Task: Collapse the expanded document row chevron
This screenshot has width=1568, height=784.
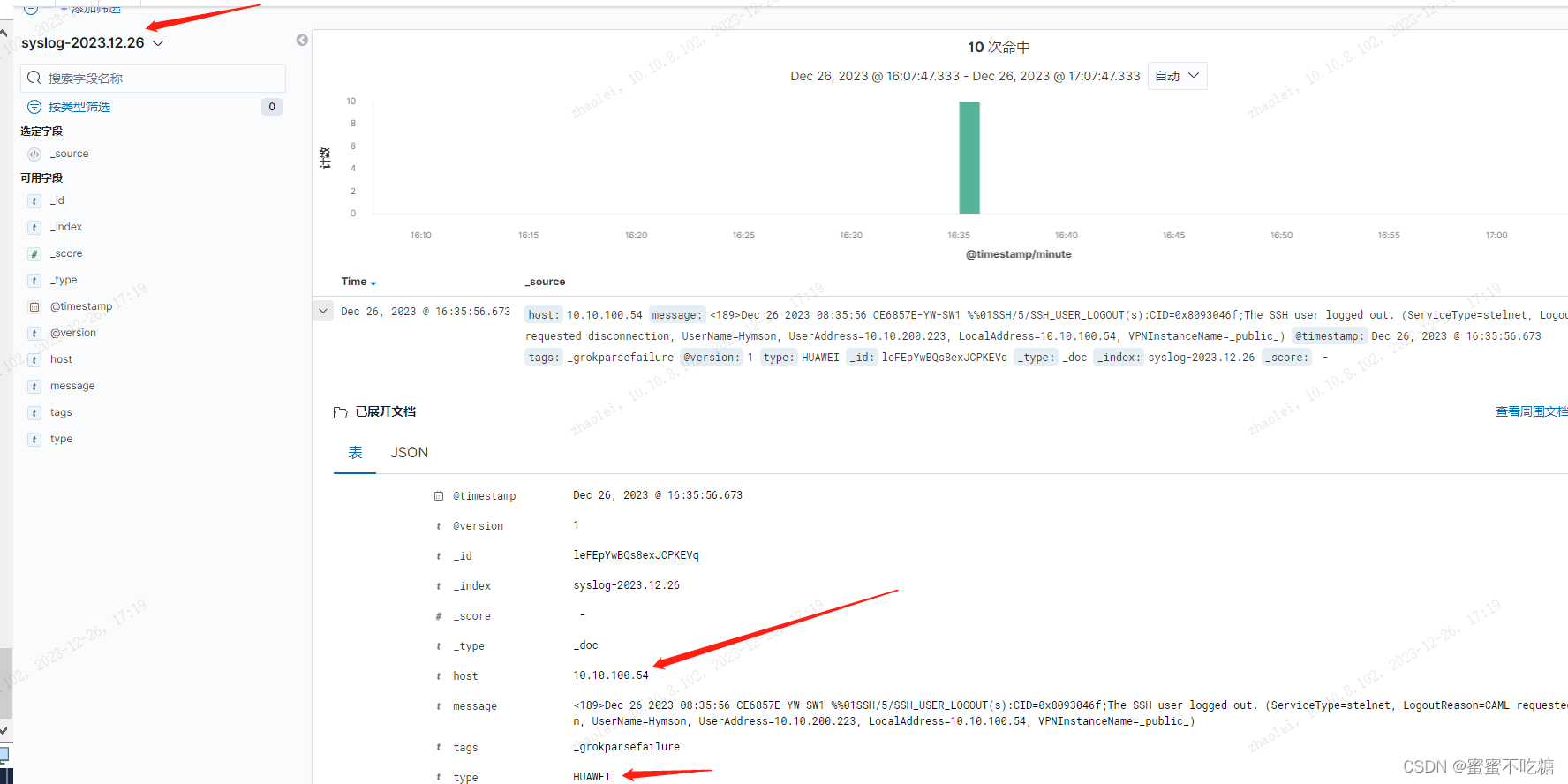Action: pyautogui.click(x=323, y=311)
